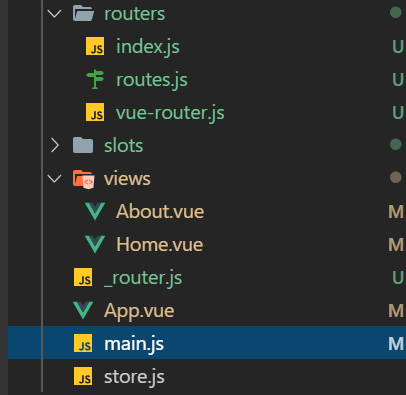Click the JS icon beside store.js
The width and height of the screenshot is (406, 395).
[83, 377]
